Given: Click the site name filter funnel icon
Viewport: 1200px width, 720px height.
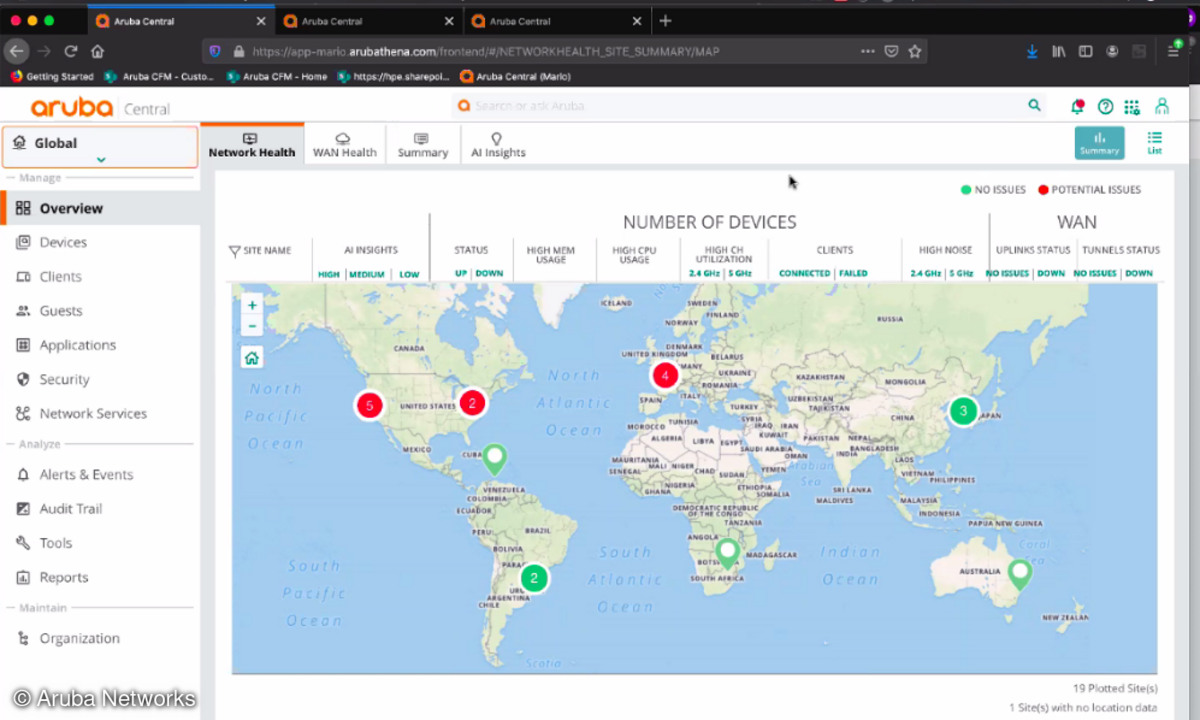Looking at the screenshot, I should pyautogui.click(x=234, y=251).
